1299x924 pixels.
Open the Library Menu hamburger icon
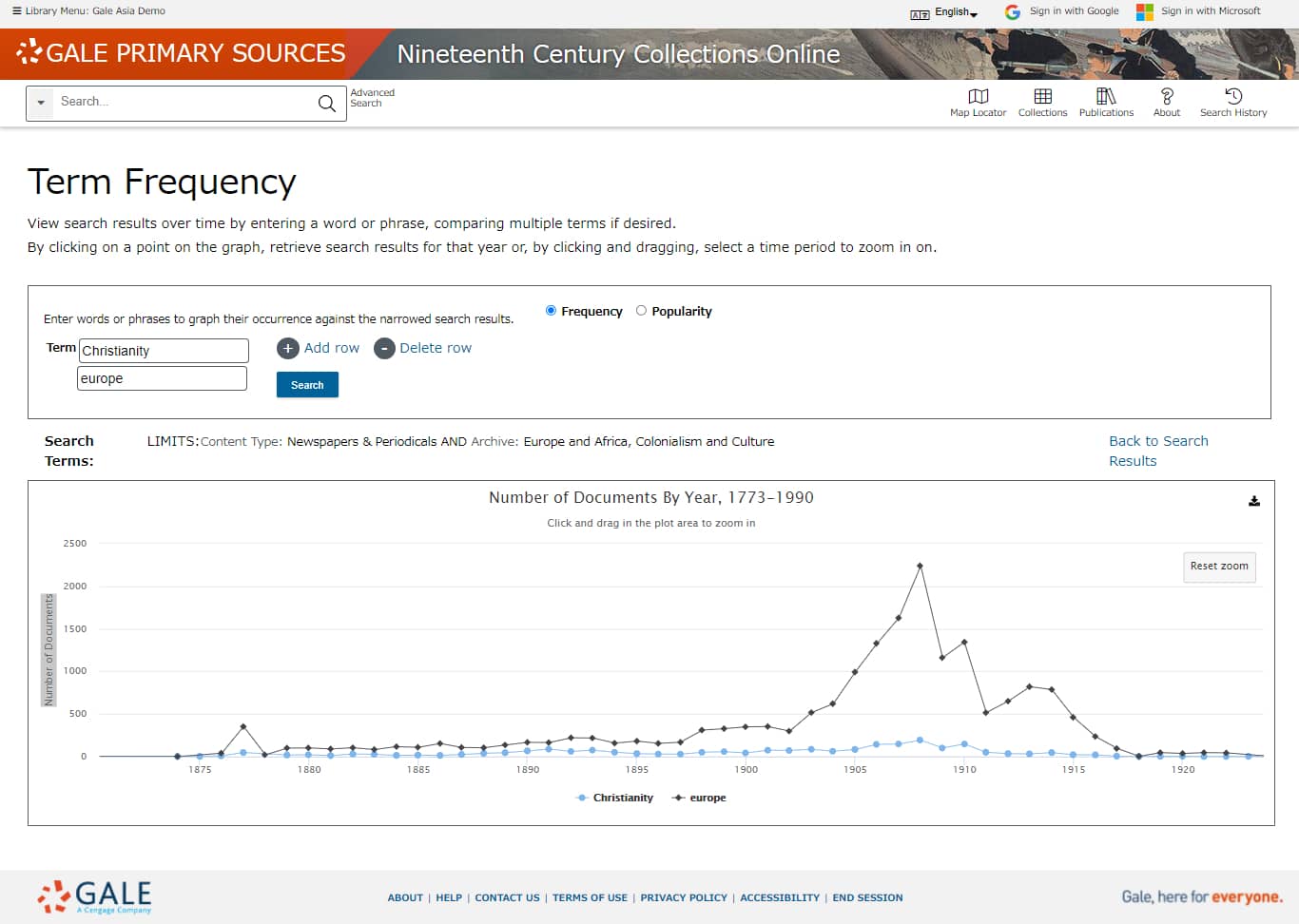point(16,11)
